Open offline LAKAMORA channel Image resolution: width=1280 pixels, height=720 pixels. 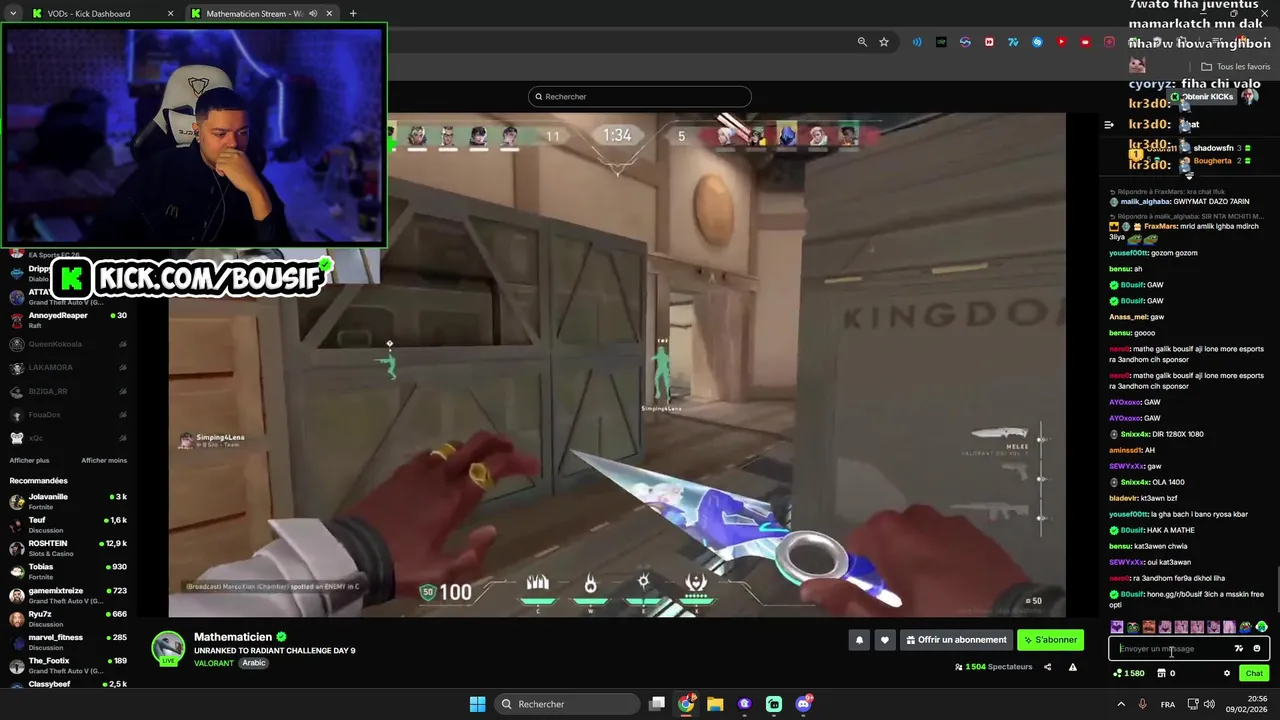tap(68, 367)
